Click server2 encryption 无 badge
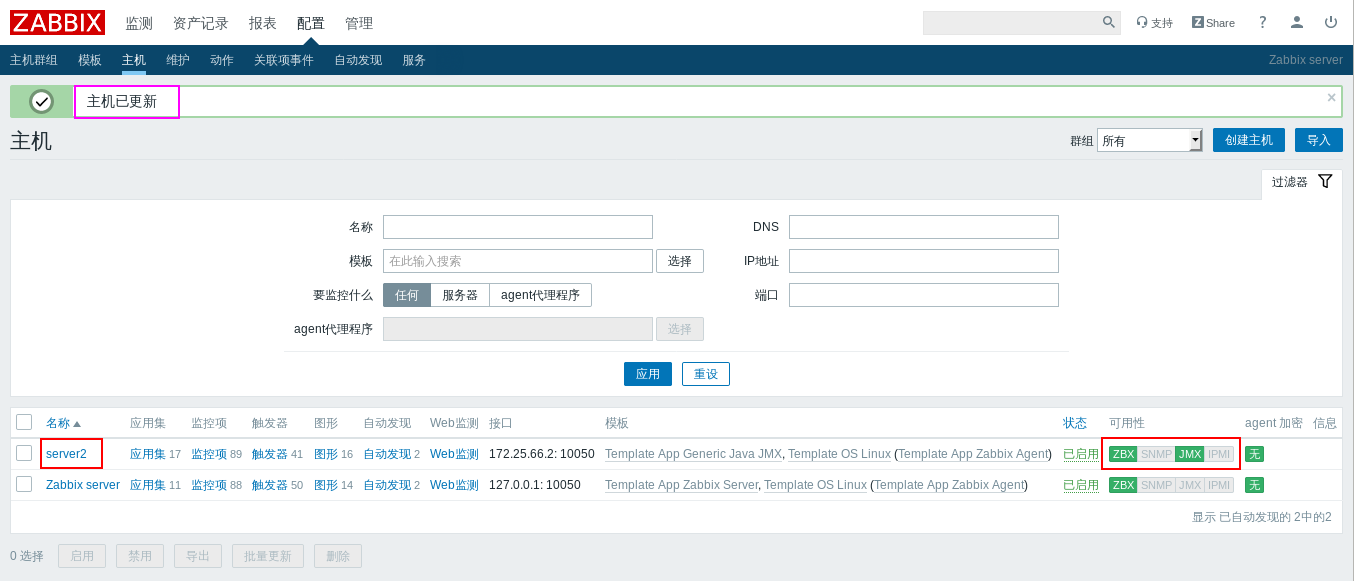This screenshot has height=581, width=1354. (1254, 454)
